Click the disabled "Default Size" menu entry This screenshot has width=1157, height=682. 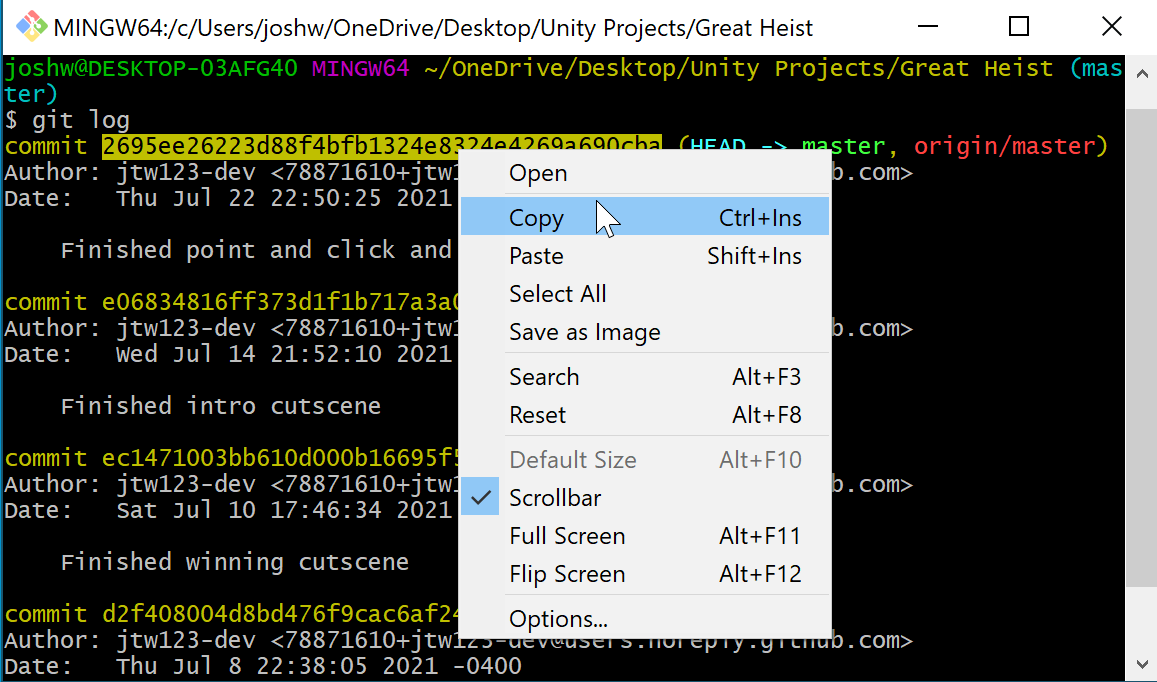point(573,459)
